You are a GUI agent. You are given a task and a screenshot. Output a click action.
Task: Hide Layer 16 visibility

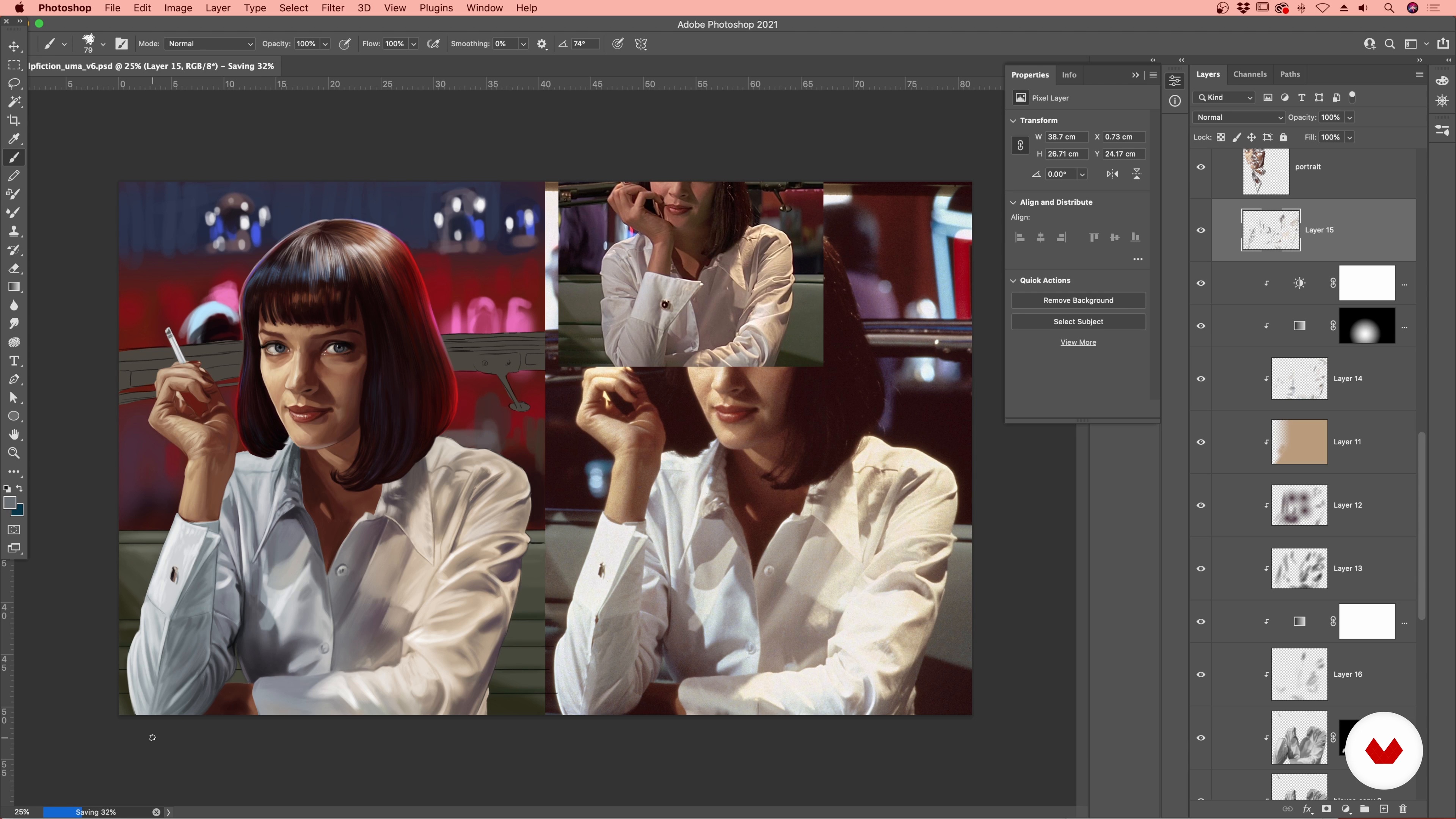tap(1201, 674)
